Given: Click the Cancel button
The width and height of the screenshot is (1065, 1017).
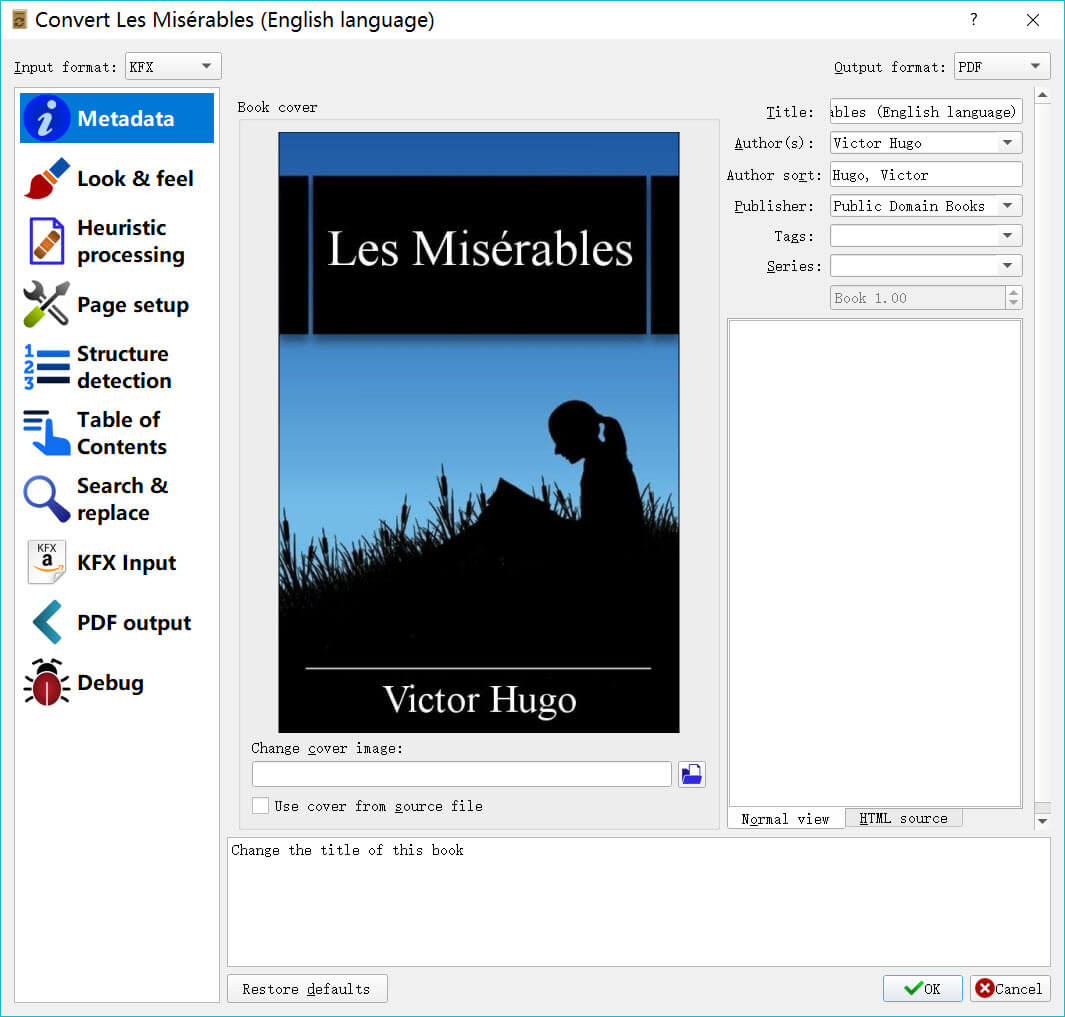Looking at the screenshot, I should 1010,988.
